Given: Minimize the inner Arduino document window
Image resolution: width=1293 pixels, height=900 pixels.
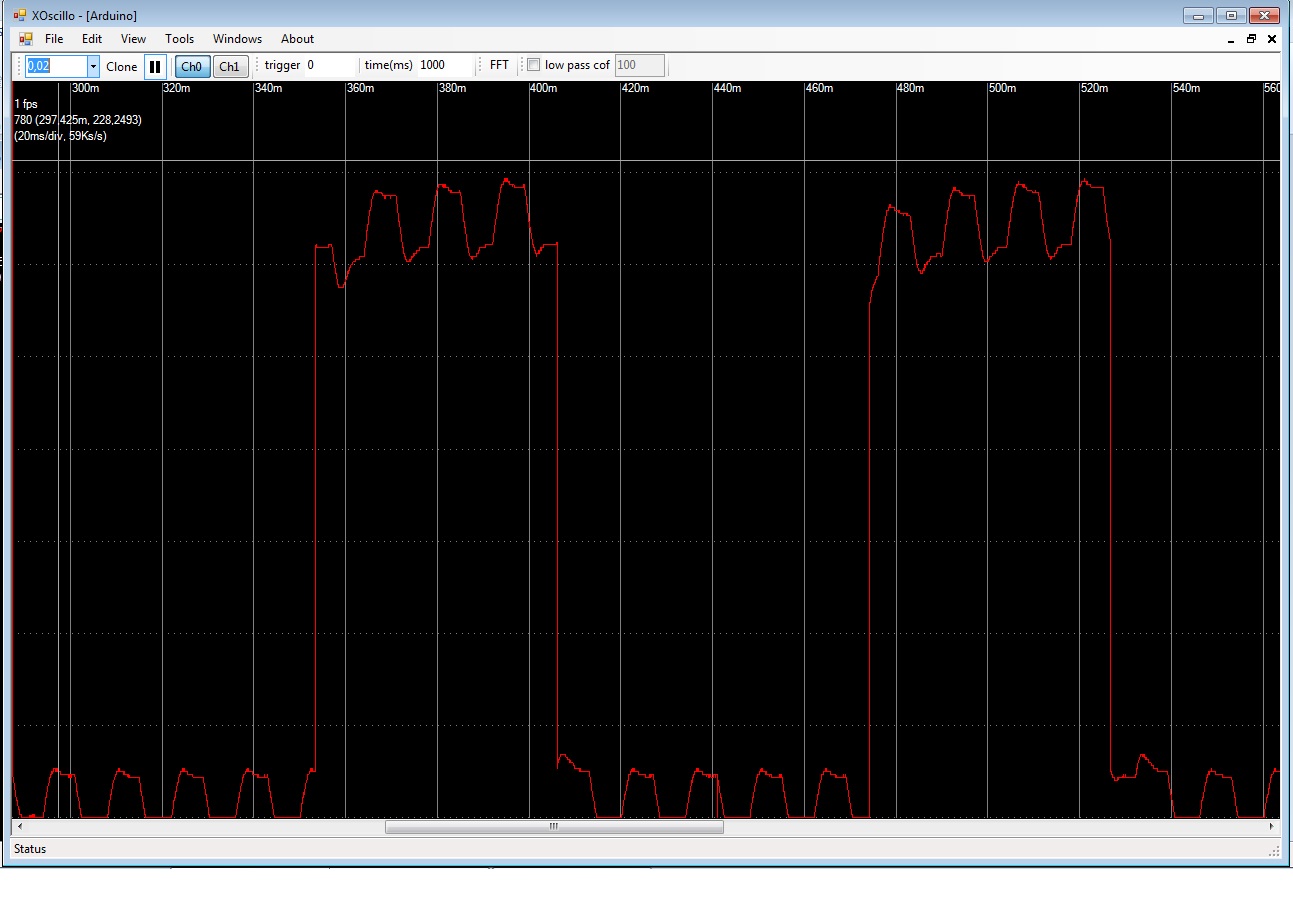Looking at the screenshot, I should (x=1230, y=40).
